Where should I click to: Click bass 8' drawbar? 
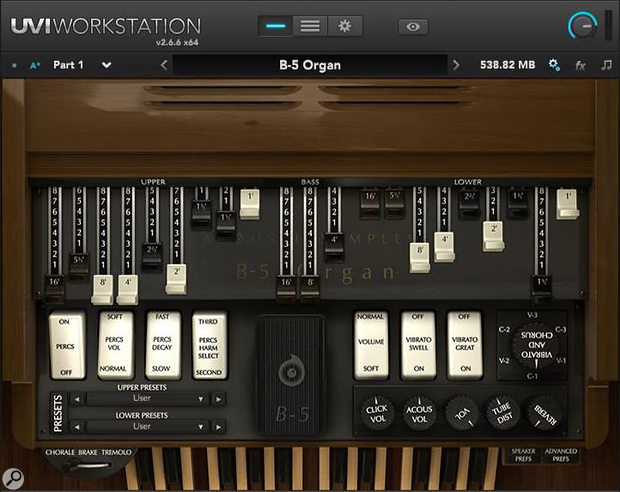[x=311, y=288]
